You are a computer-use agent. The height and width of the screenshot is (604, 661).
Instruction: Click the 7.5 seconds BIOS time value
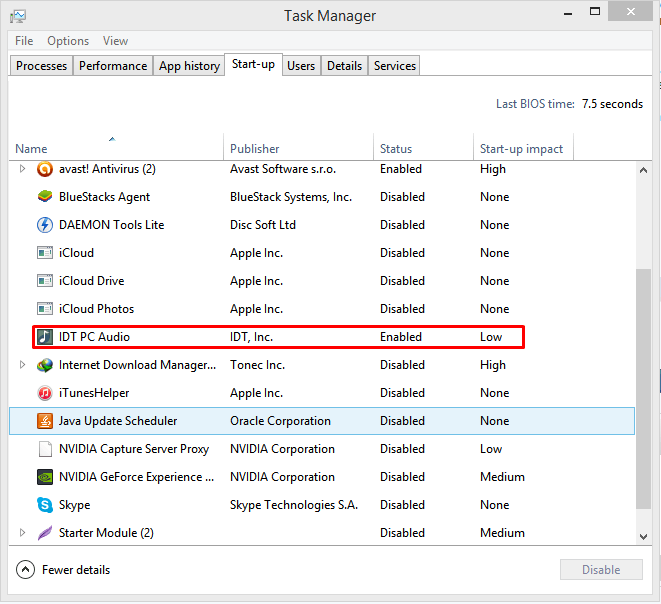pos(612,104)
